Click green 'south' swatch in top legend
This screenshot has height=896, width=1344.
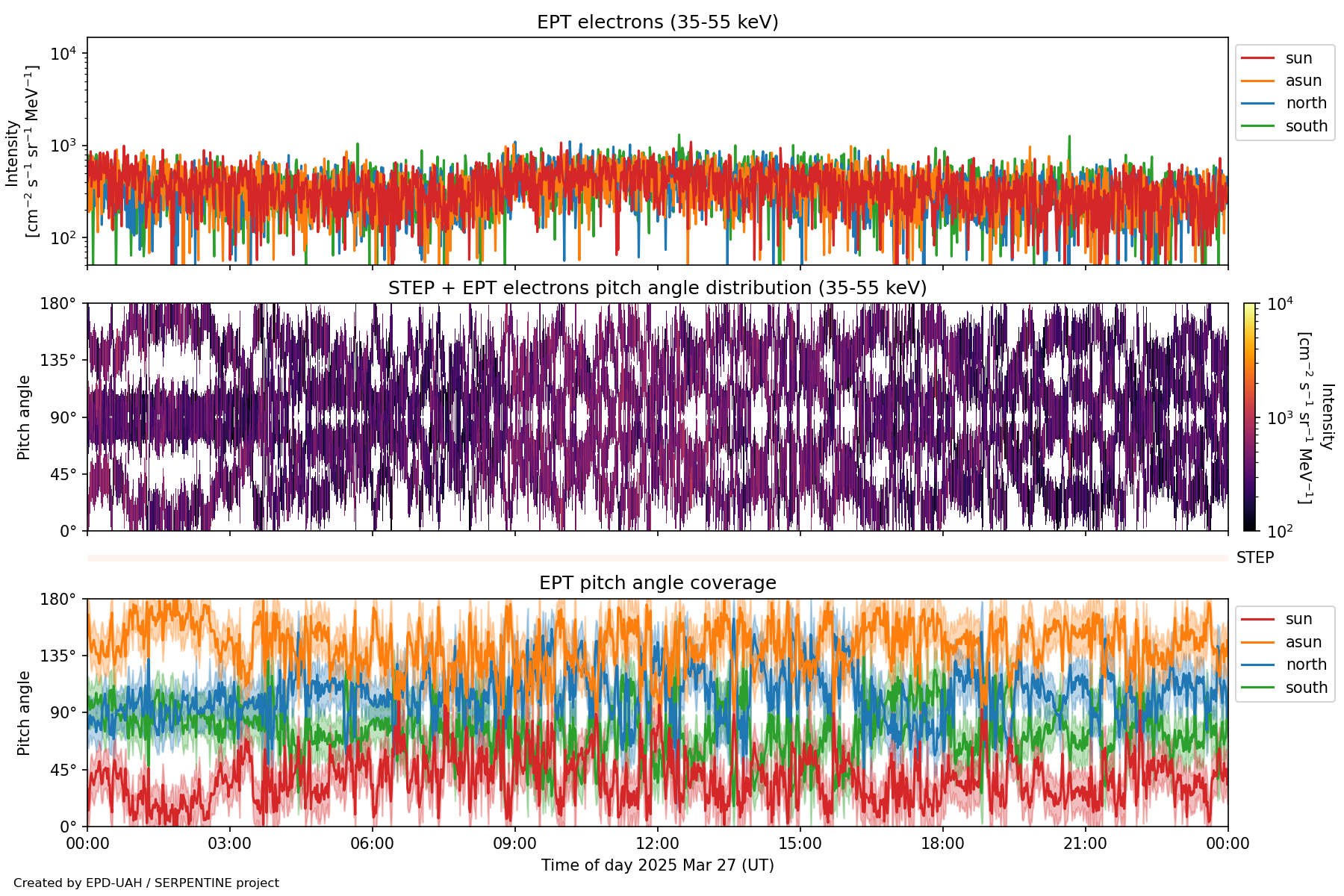click(x=1257, y=126)
